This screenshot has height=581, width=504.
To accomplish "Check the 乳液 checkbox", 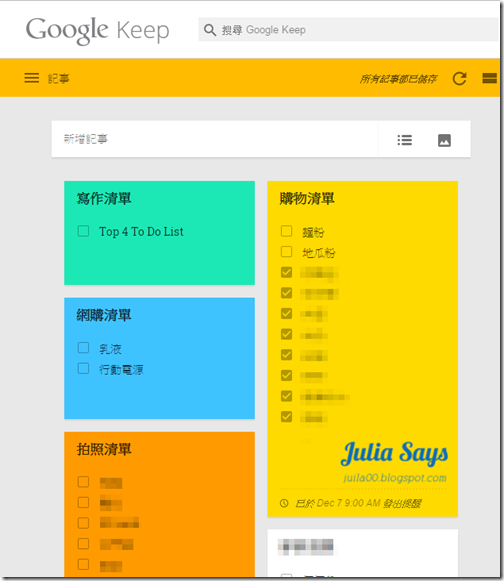I will [x=83, y=348].
